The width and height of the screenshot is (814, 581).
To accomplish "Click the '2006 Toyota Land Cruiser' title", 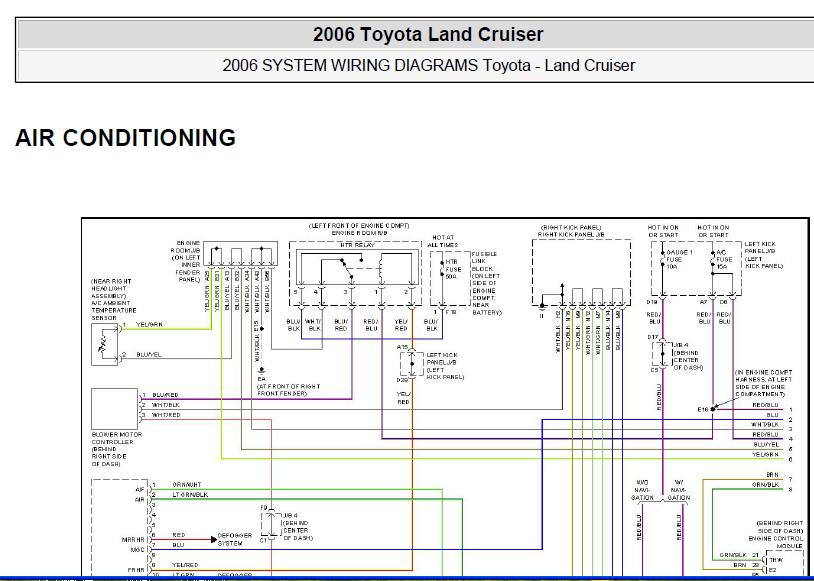I will point(428,34).
